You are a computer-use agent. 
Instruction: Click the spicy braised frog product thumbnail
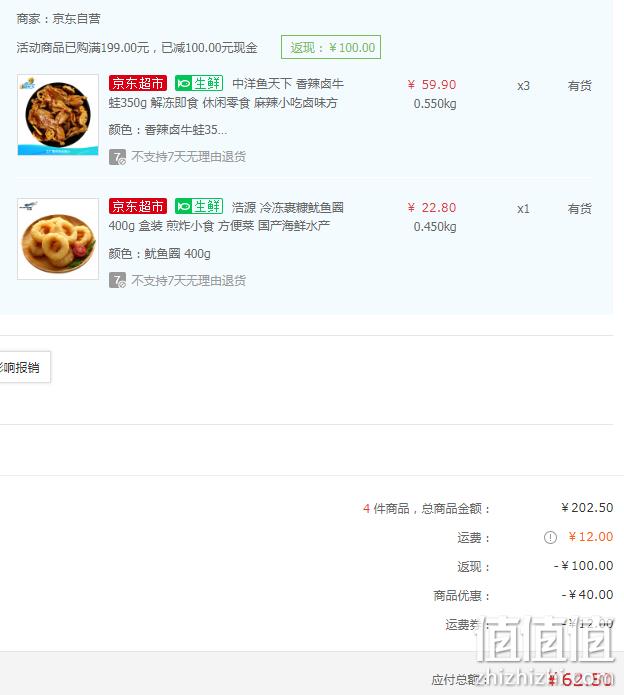click(58, 115)
